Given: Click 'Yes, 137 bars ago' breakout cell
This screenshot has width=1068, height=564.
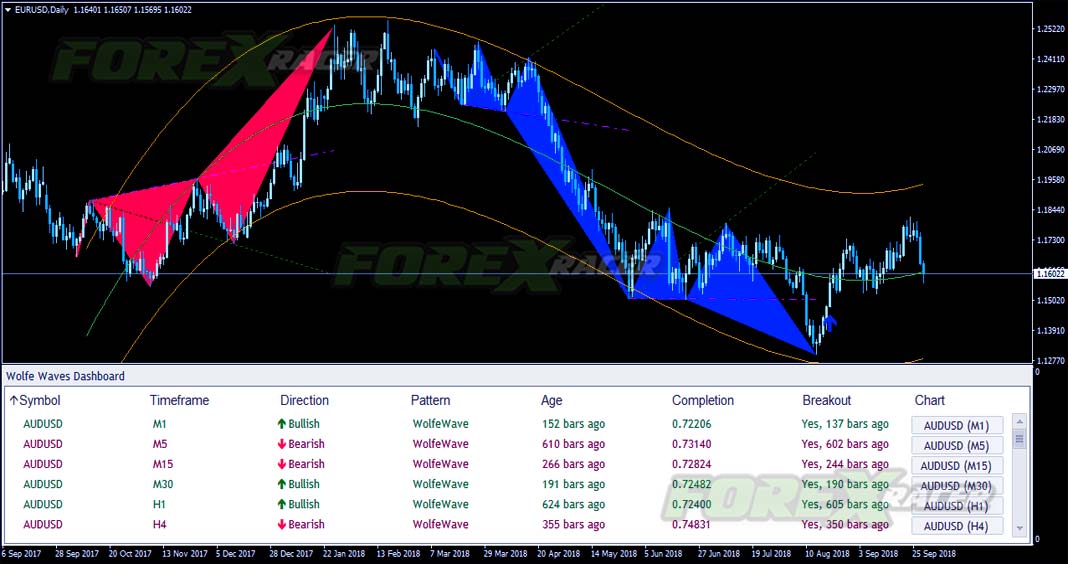Looking at the screenshot, I should pyautogui.click(x=845, y=424).
